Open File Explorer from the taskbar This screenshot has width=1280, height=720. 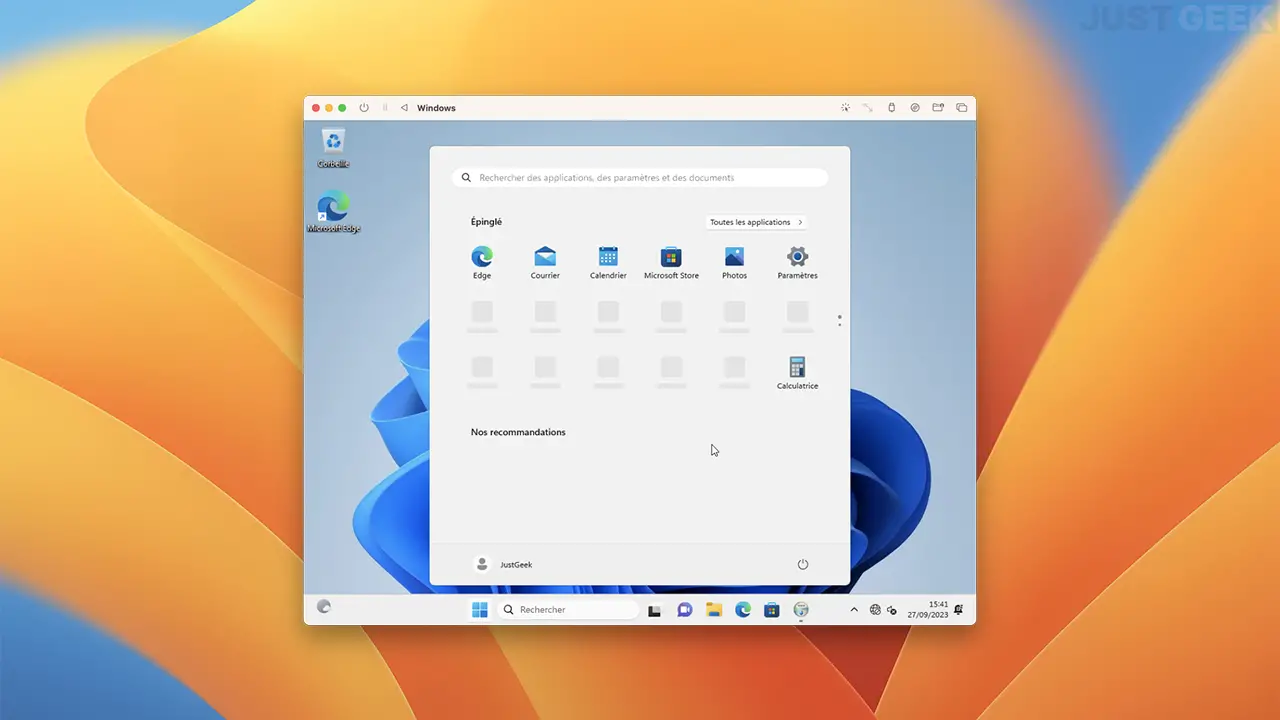714,610
